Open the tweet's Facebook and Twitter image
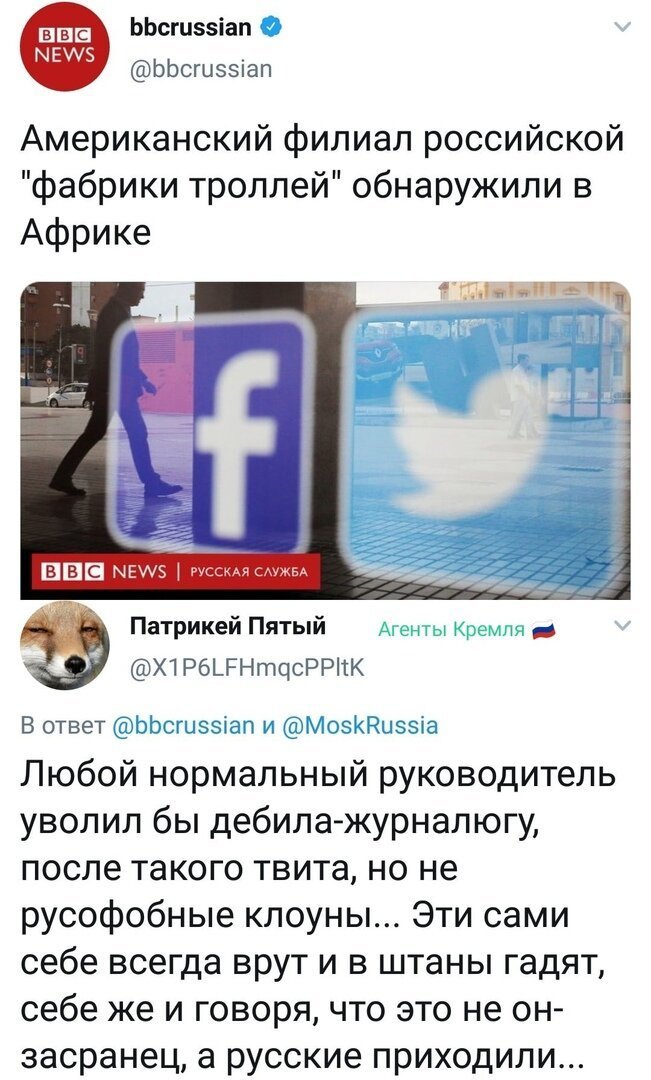This screenshot has height=1080, width=651. pos(325,440)
